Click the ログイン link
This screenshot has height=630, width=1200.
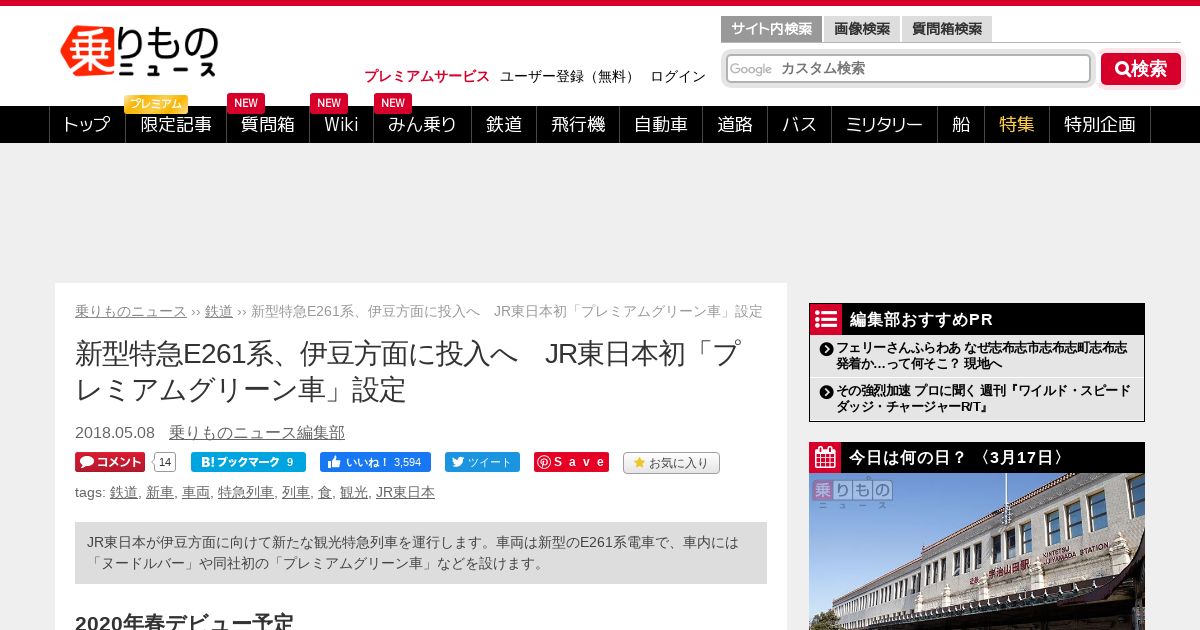point(678,76)
